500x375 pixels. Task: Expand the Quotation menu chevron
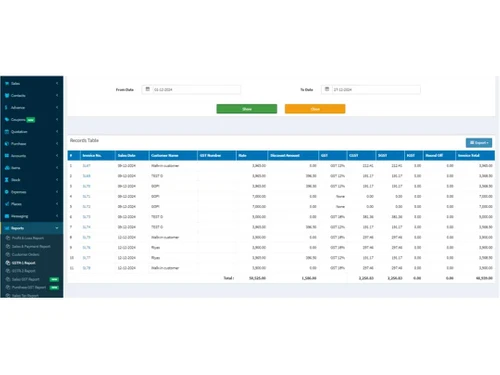point(57,132)
